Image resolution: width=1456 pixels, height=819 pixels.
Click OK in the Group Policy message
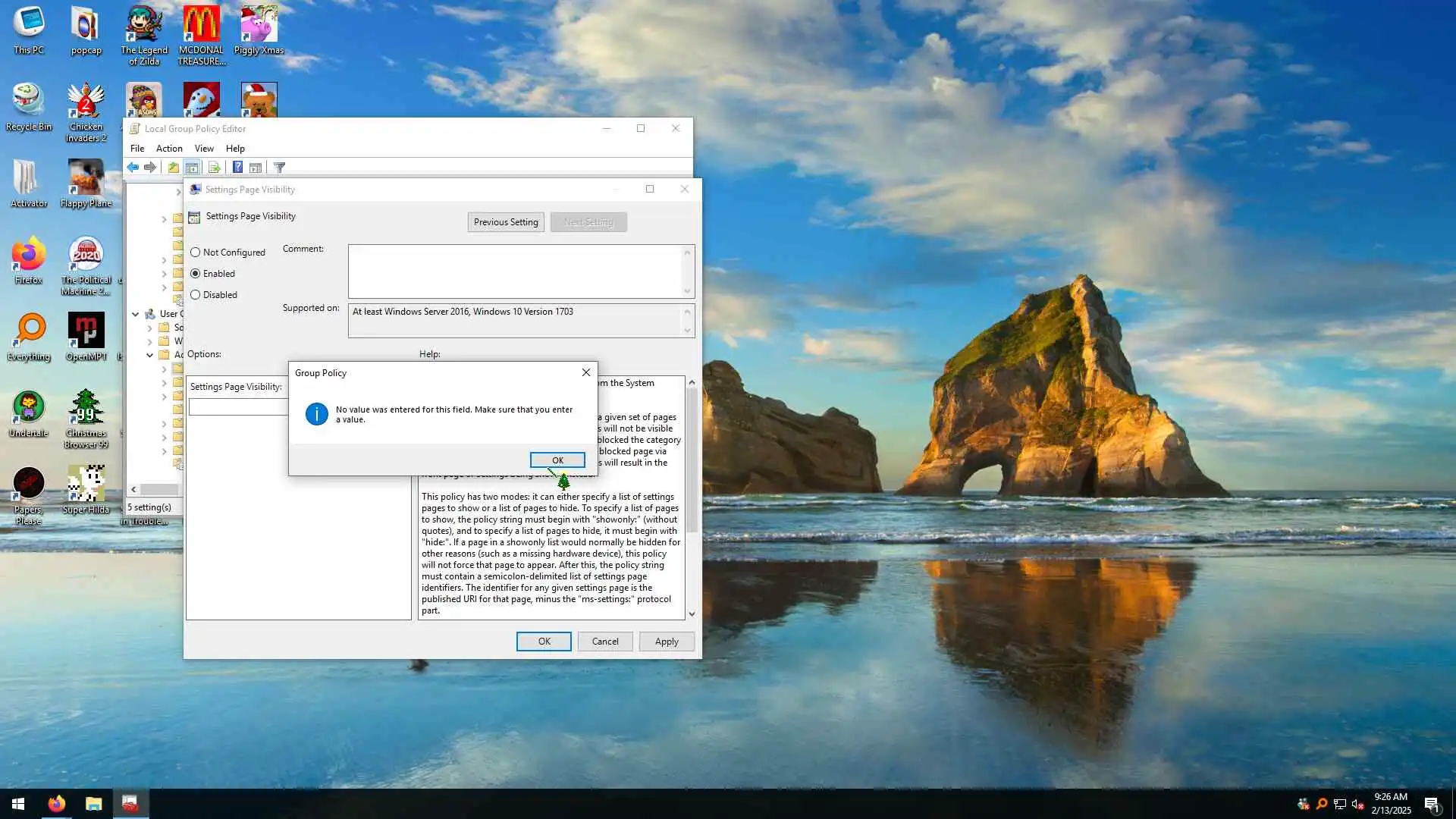tap(557, 460)
